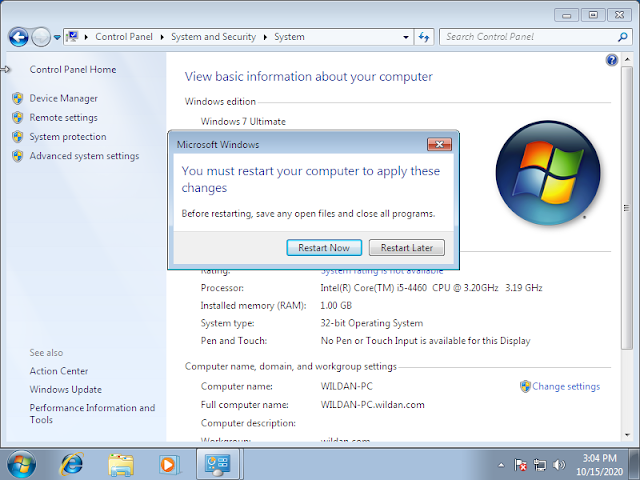Click the shield icon beside System protection
The height and width of the screenshot is (480, 640).
click(x=18, y=137)
